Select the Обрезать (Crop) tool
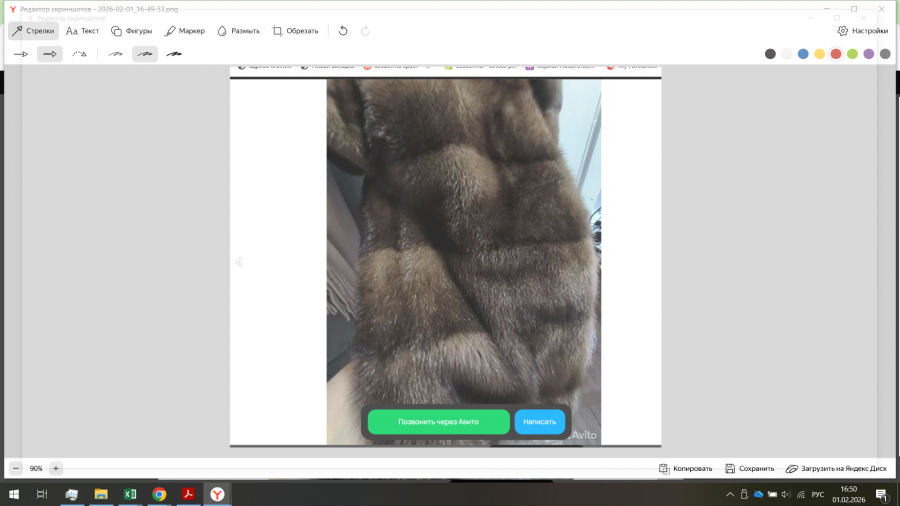Viewport: 900px width, 506px height. coord(295,31)
